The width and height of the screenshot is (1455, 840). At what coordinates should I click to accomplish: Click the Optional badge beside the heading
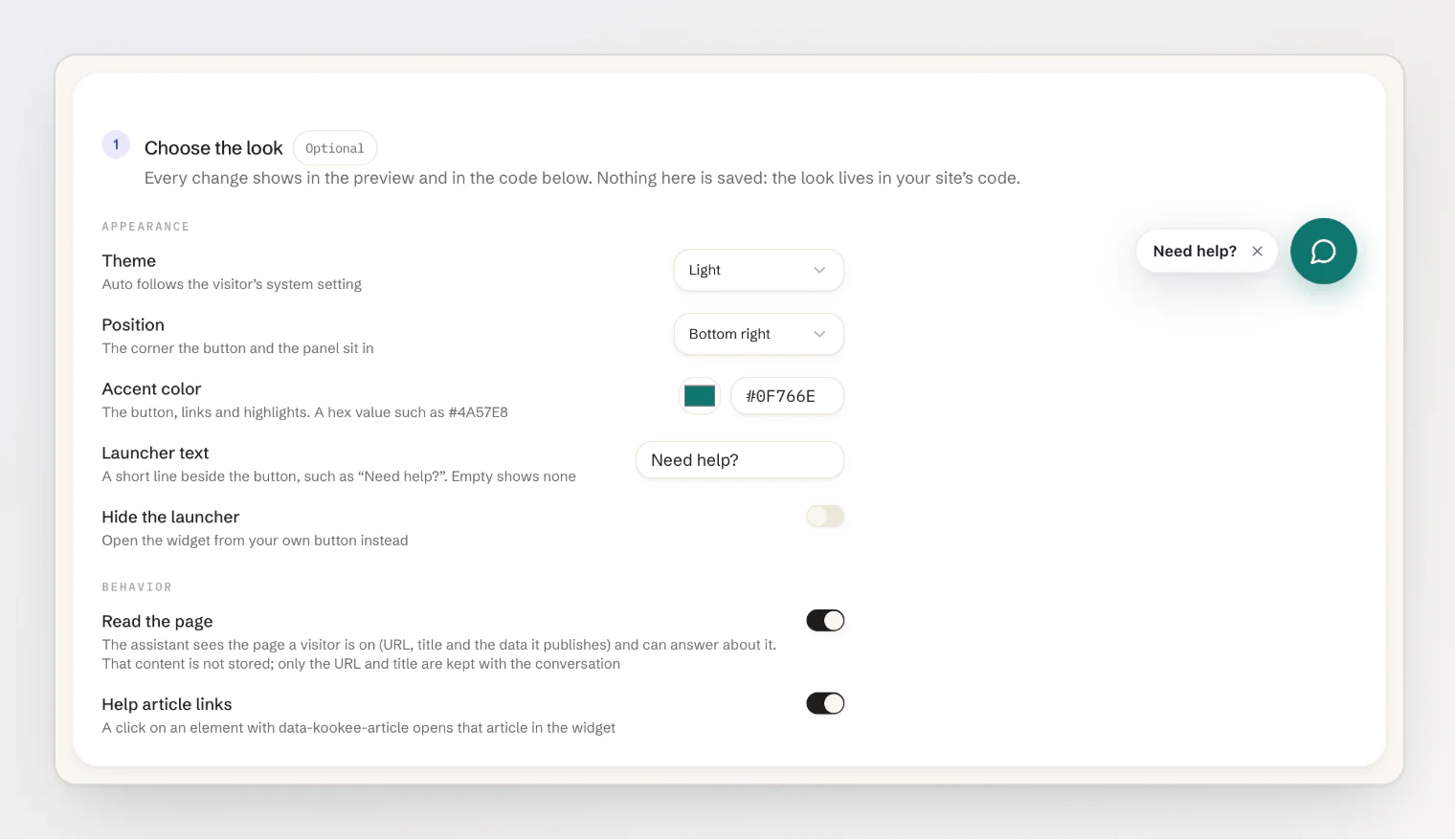tap(334, 148)
